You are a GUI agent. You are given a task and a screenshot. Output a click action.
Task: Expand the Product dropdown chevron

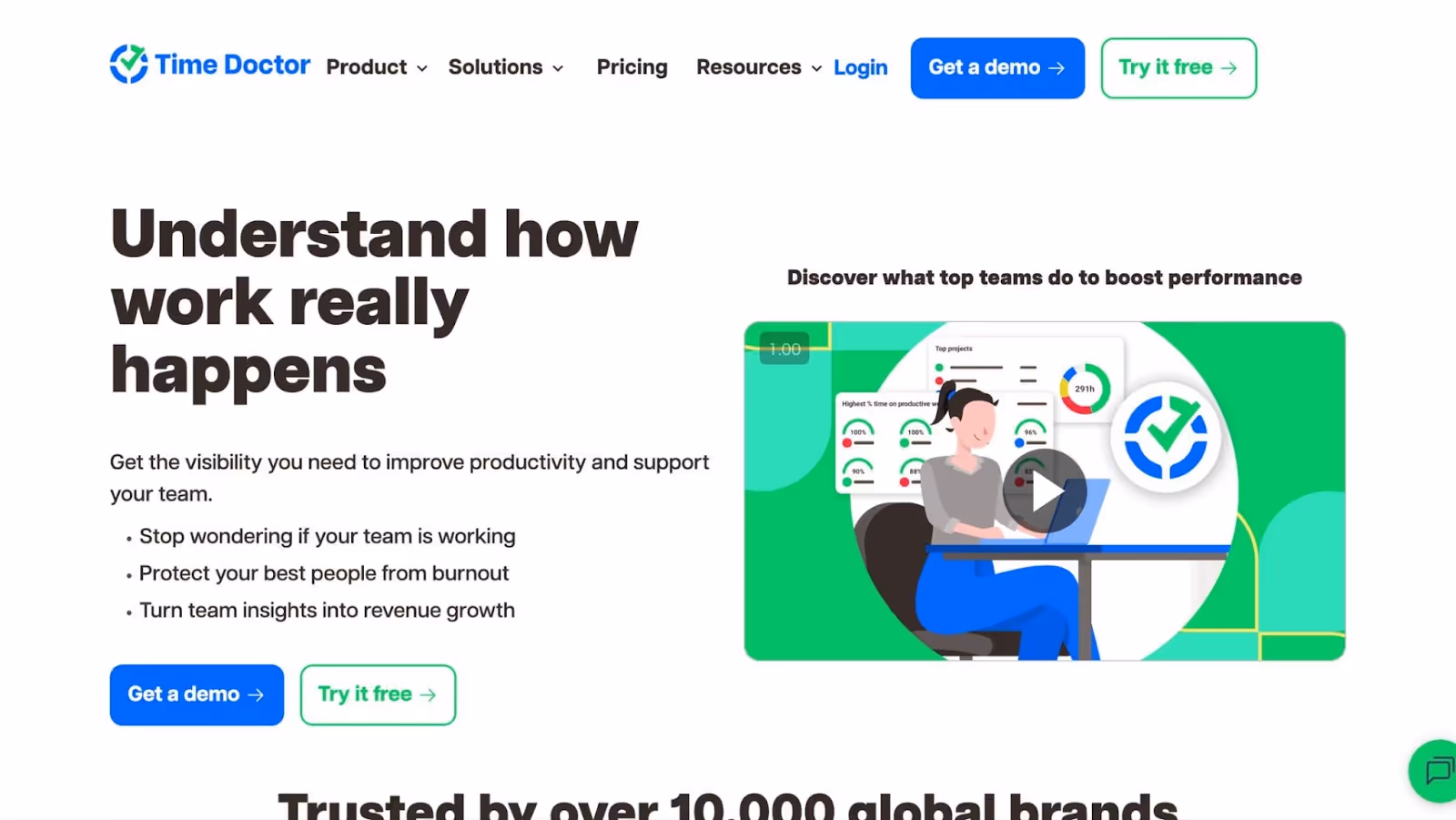tap(422, 68)
